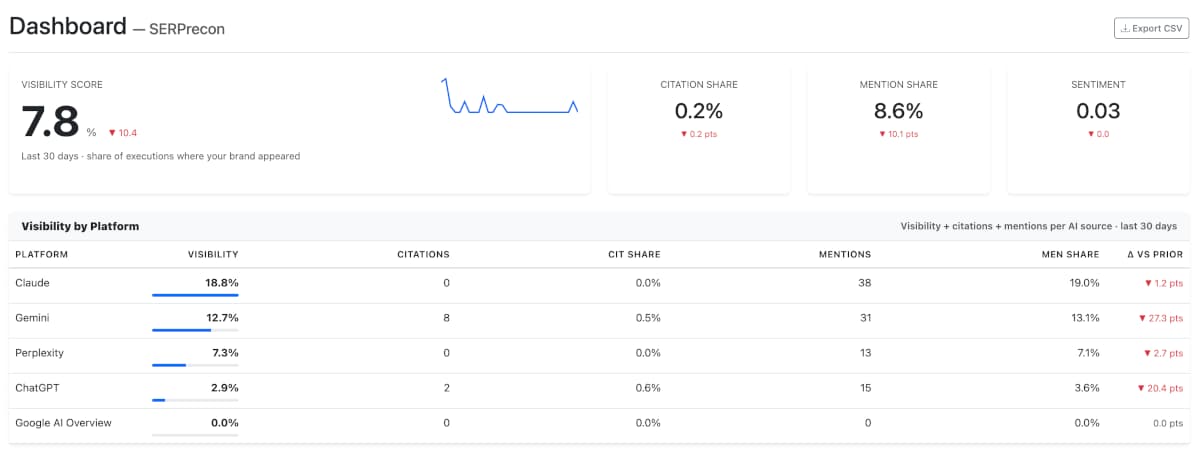Click the Visibility column header
This screenshot has width=1200, height=449.
(x=213, y=254)
